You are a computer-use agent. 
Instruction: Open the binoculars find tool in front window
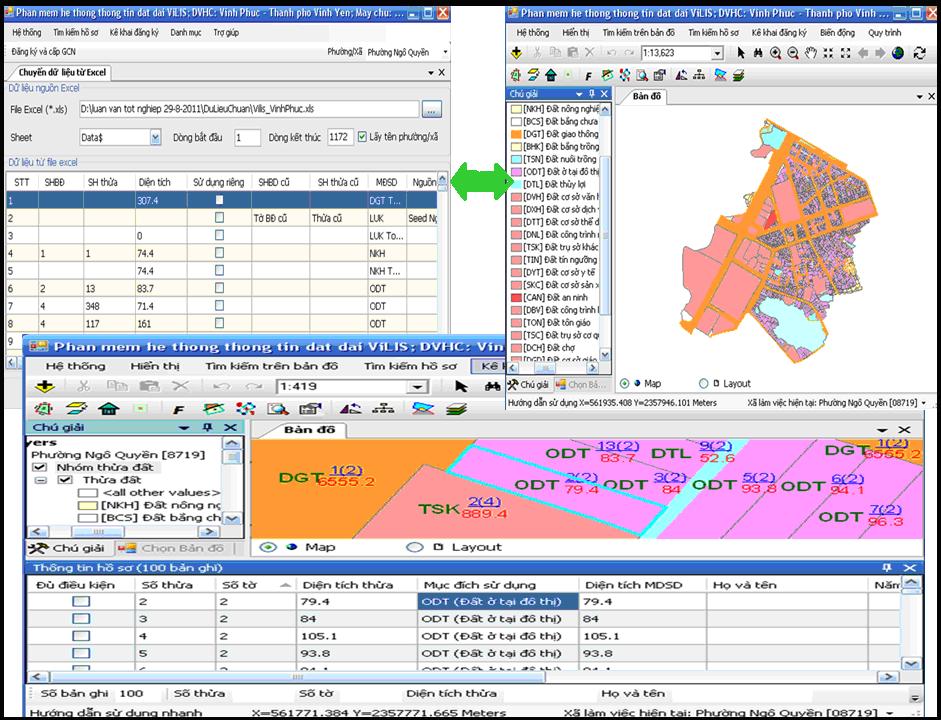point(492,386)
